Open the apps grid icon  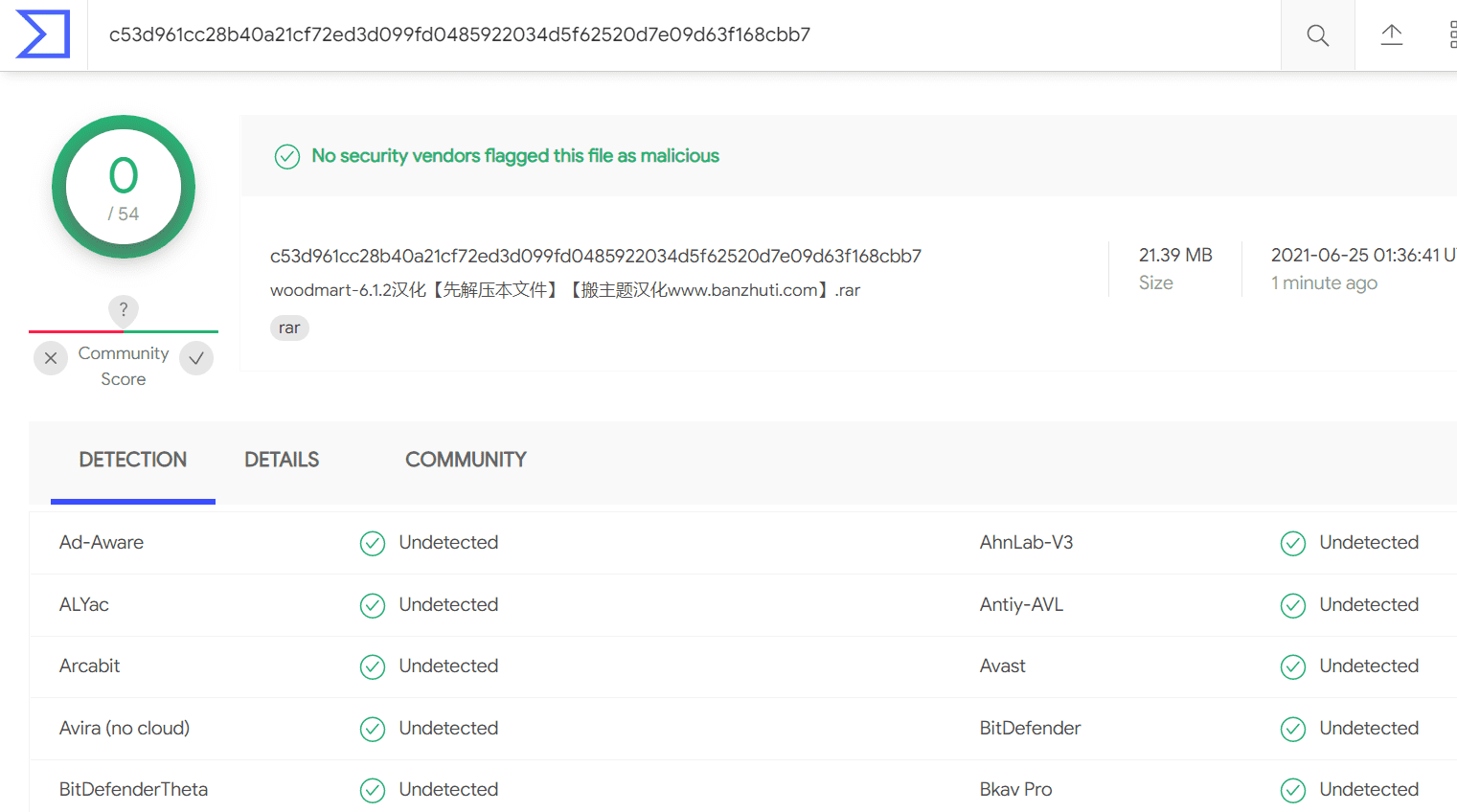pos(1452,35)
